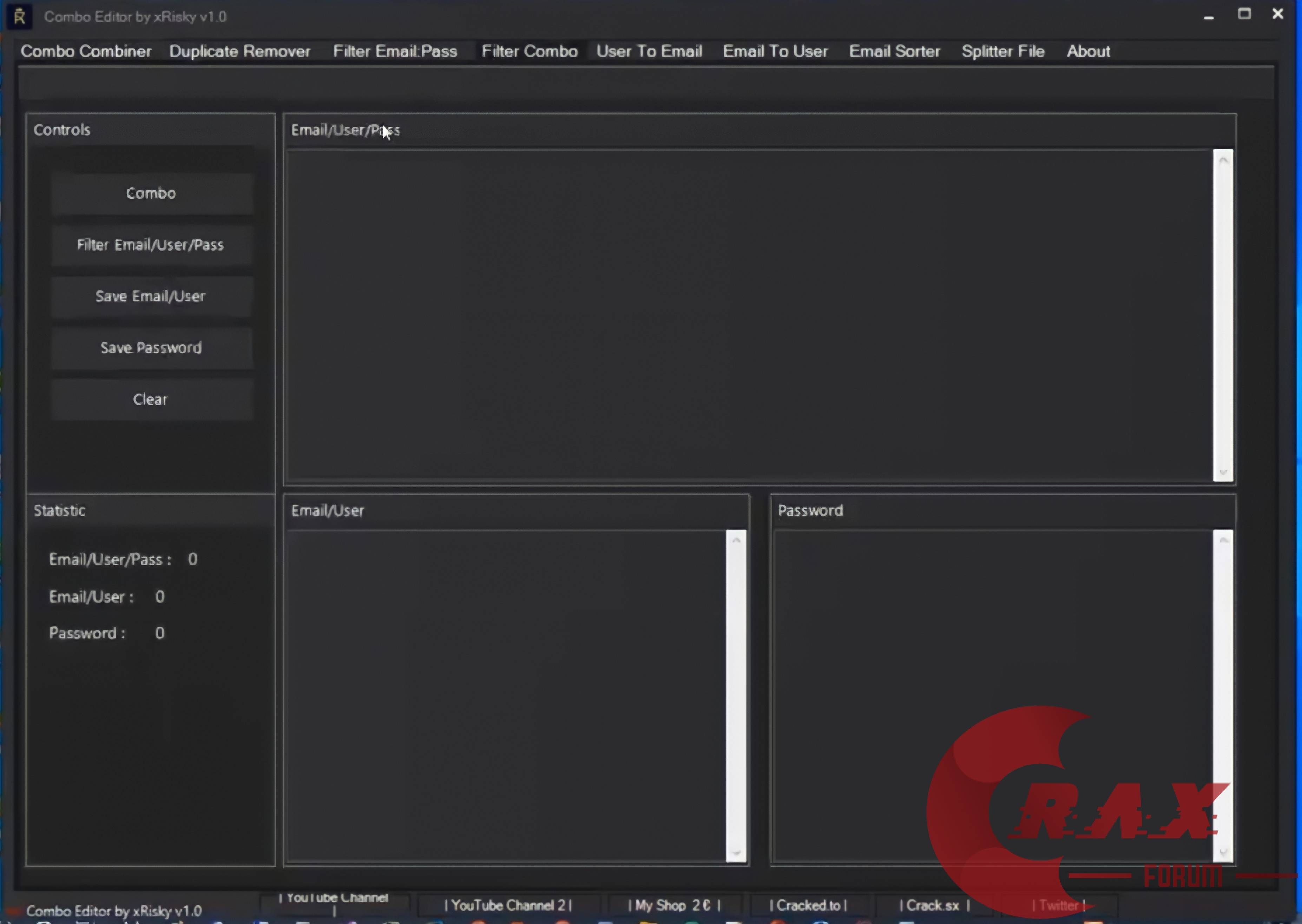Switch to Duplicate Remover tab
This screenshot has width=1302, height=924.
[239, 51]
